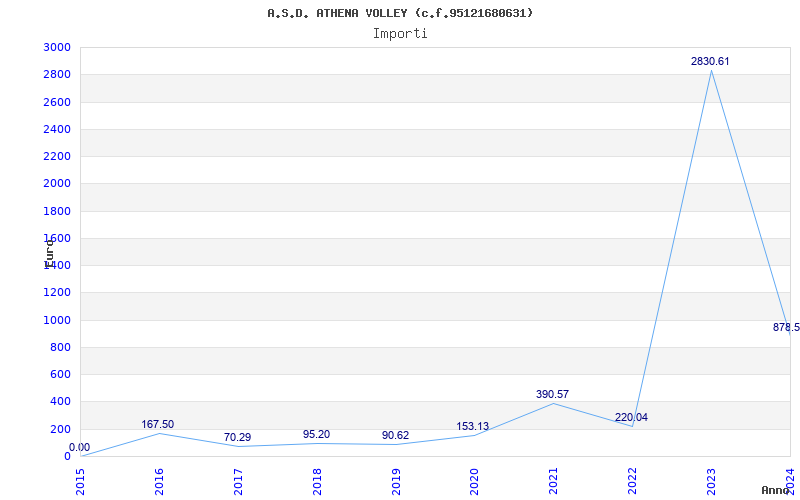Image resolution: width=800 pixels, height=500 pixels.
Task: Select the 153.13 data label
Action: [472, 426]
